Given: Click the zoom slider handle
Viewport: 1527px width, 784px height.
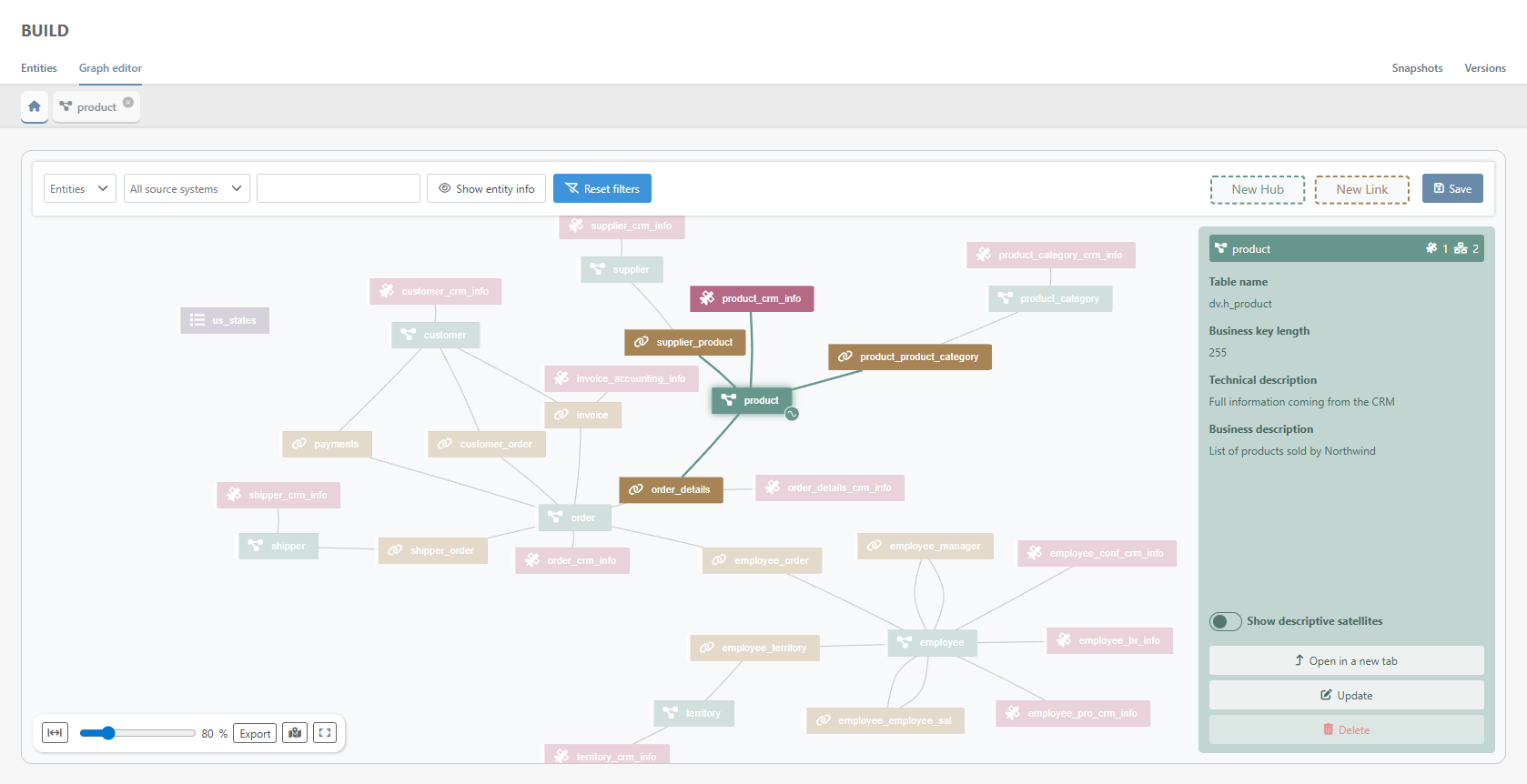Looking at the screenshot, I should (108, 733).
